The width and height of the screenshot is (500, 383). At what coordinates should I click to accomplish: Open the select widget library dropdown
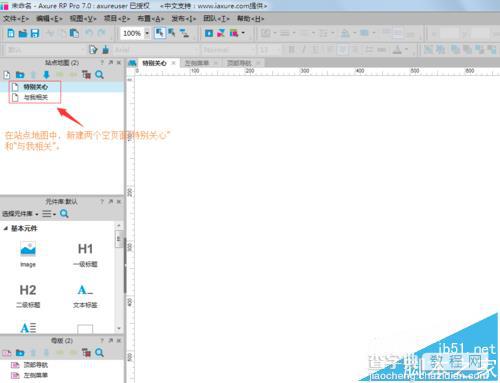[20, 214]
